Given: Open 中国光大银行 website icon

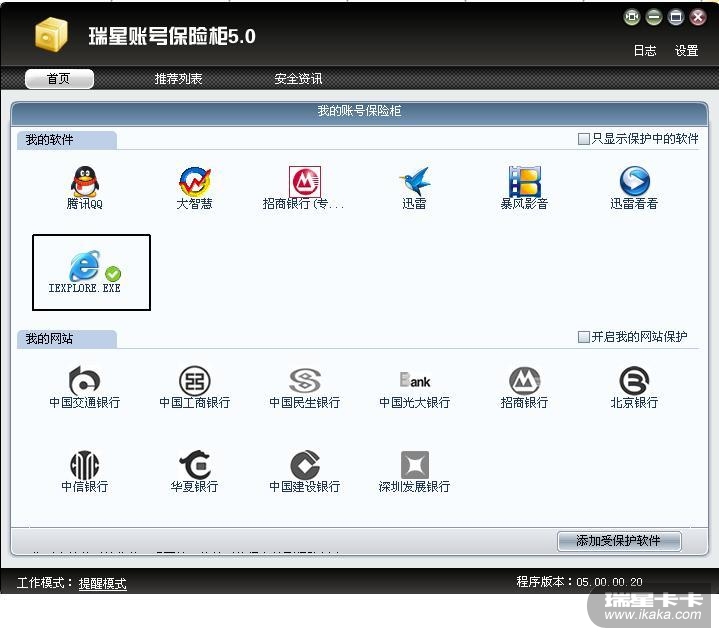Looking at the screenshot, I should click(415, 381).
